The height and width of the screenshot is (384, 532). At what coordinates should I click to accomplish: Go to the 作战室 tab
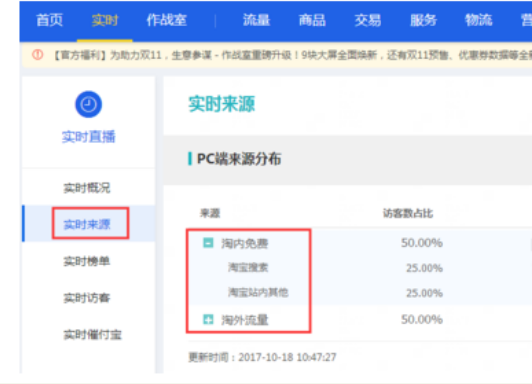(167, 20)
